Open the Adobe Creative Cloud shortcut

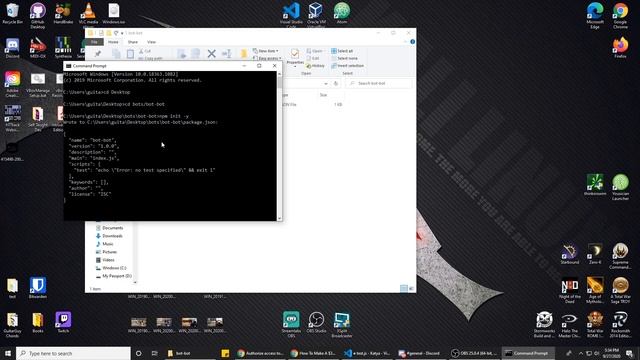12,84
